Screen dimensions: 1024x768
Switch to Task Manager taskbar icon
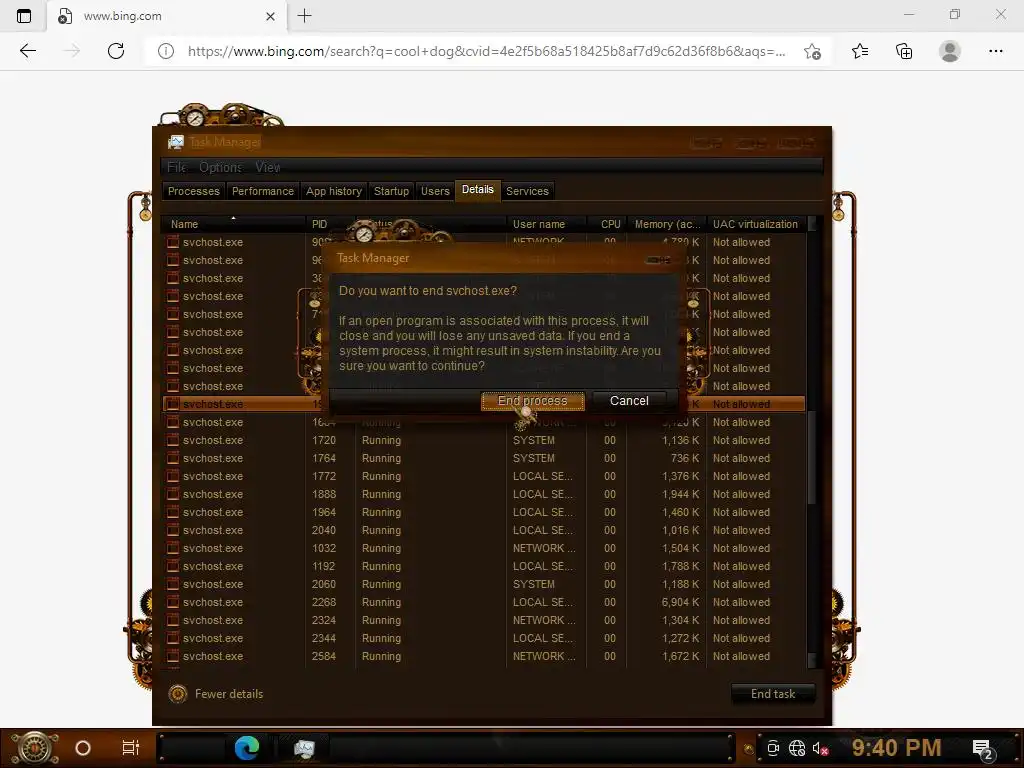[304, 748]
